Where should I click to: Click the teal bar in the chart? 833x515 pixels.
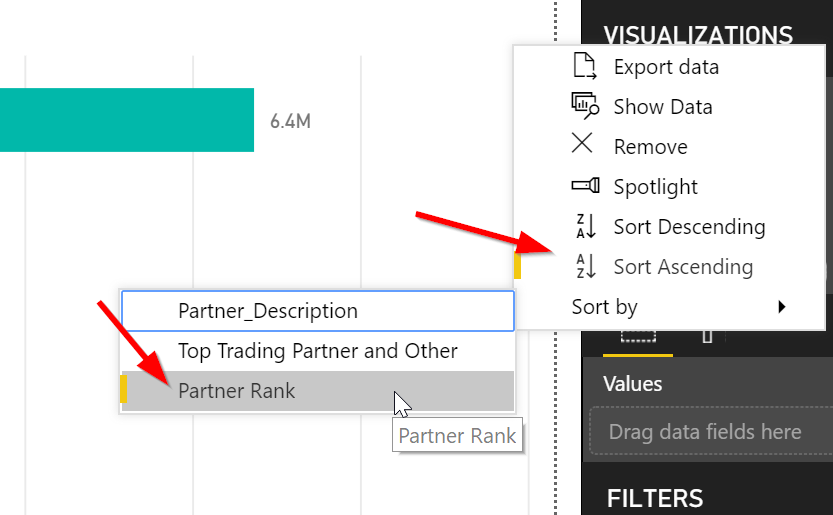click(x=125, y=120)
